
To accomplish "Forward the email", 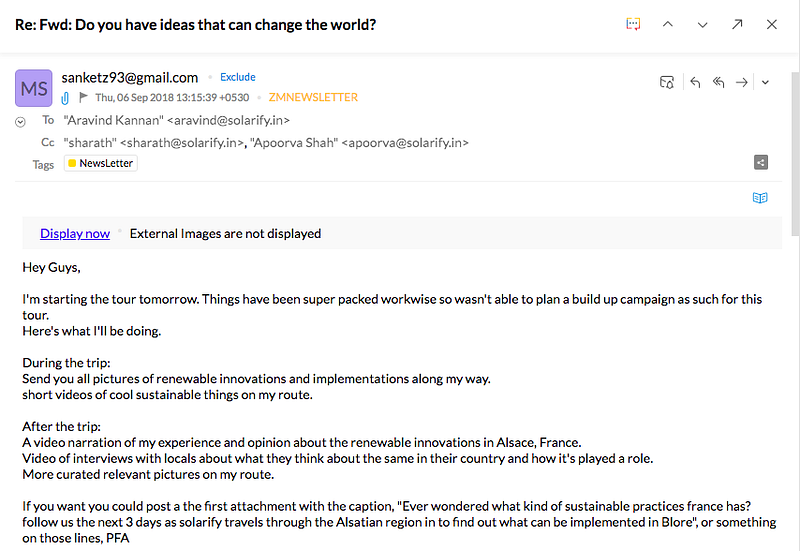I will coord(742,82).
